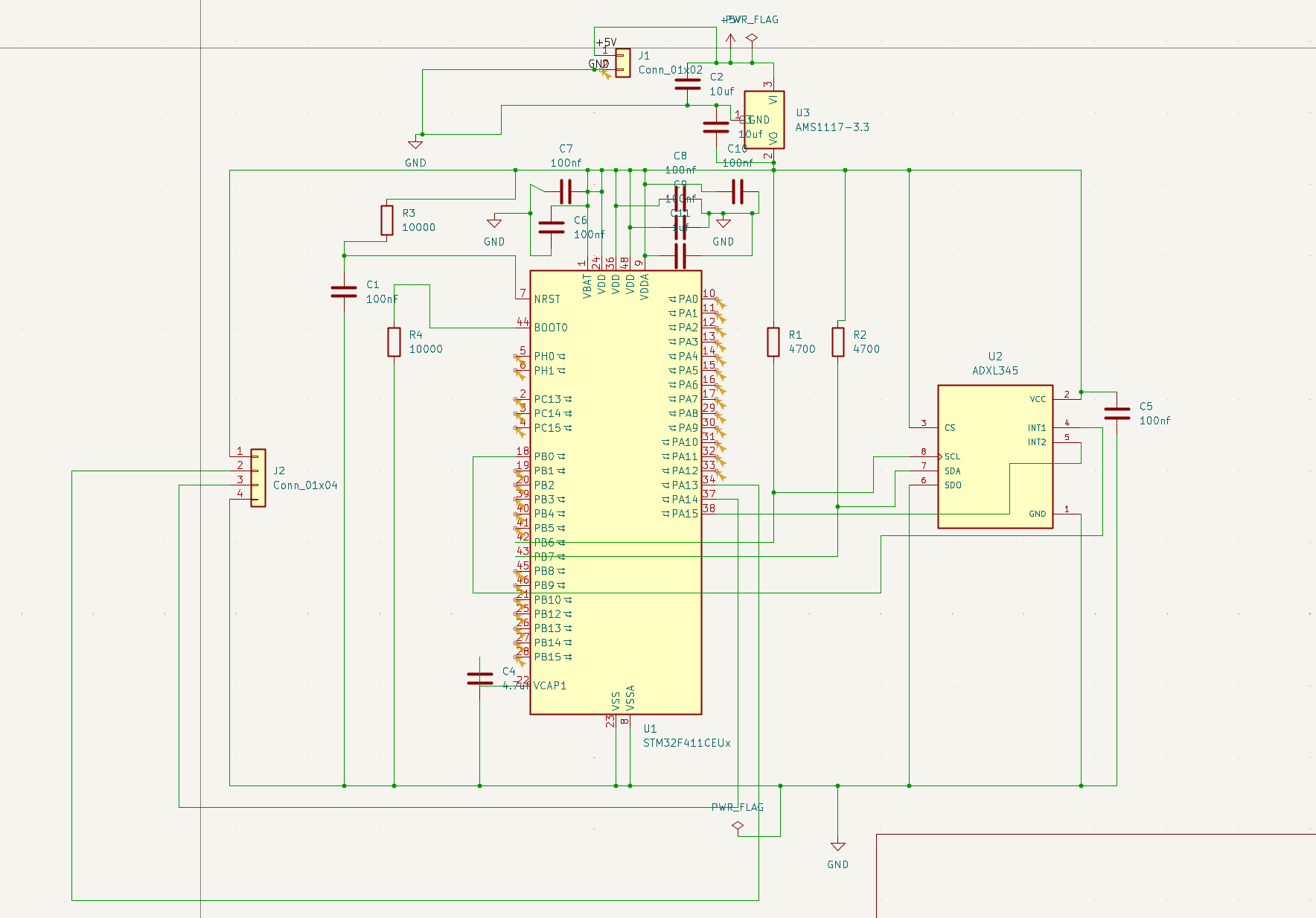
Task: Select capacitor C6 100nf symbol
Action: click(551, 227)
